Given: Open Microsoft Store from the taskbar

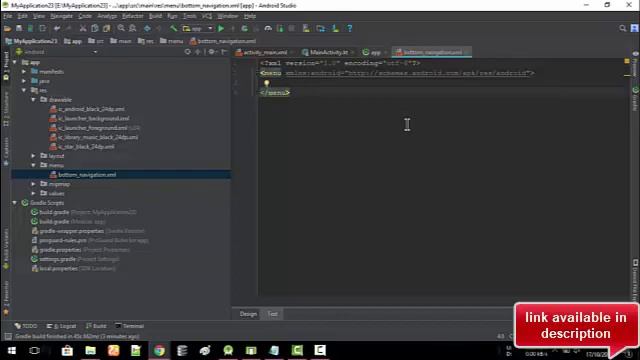Looking at the screenshot, I should click(x=67, y=351).
